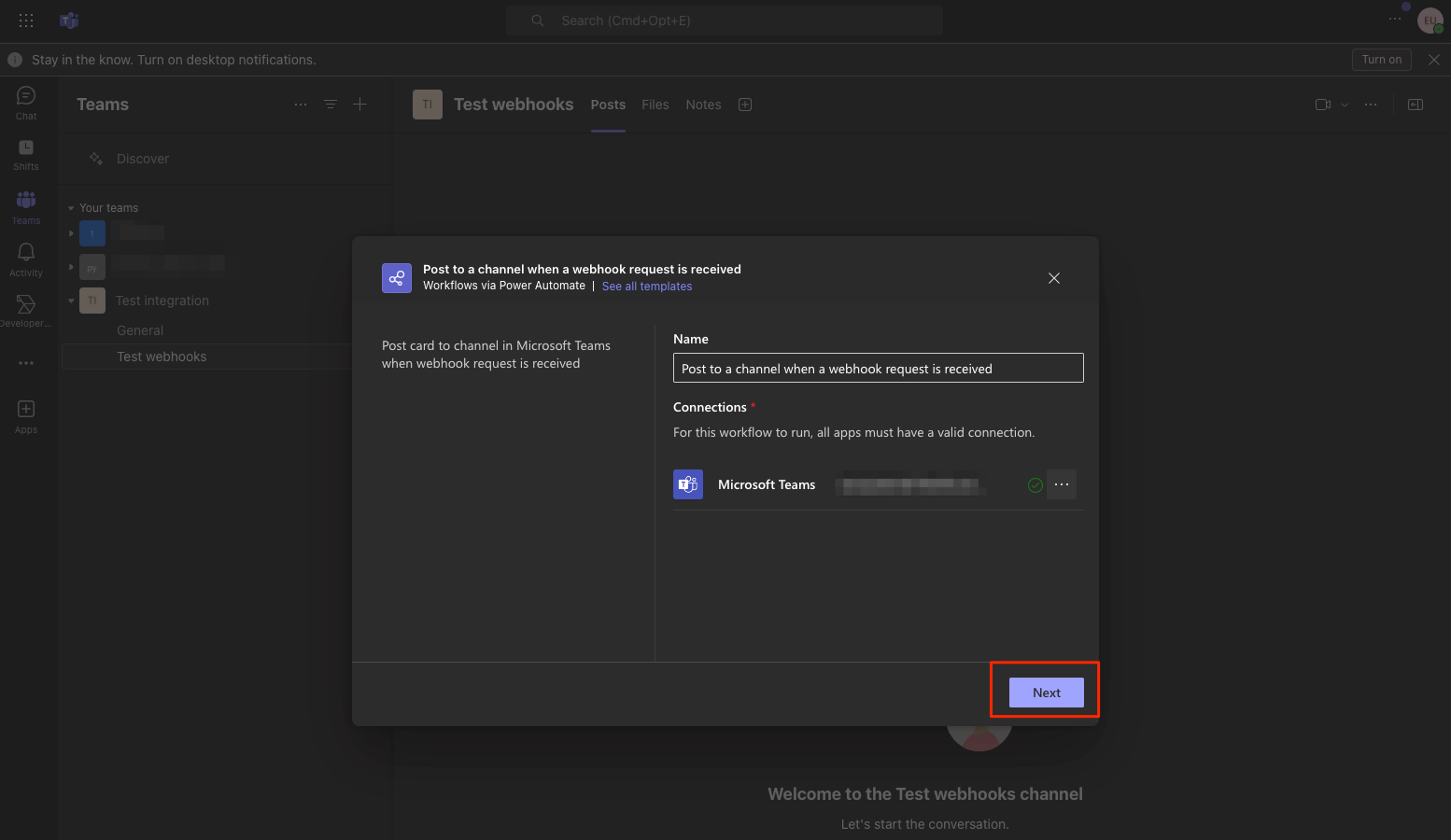Open See all templates link
The width and height of the screenshot is (1451, 840).
[x=647, y=287]
